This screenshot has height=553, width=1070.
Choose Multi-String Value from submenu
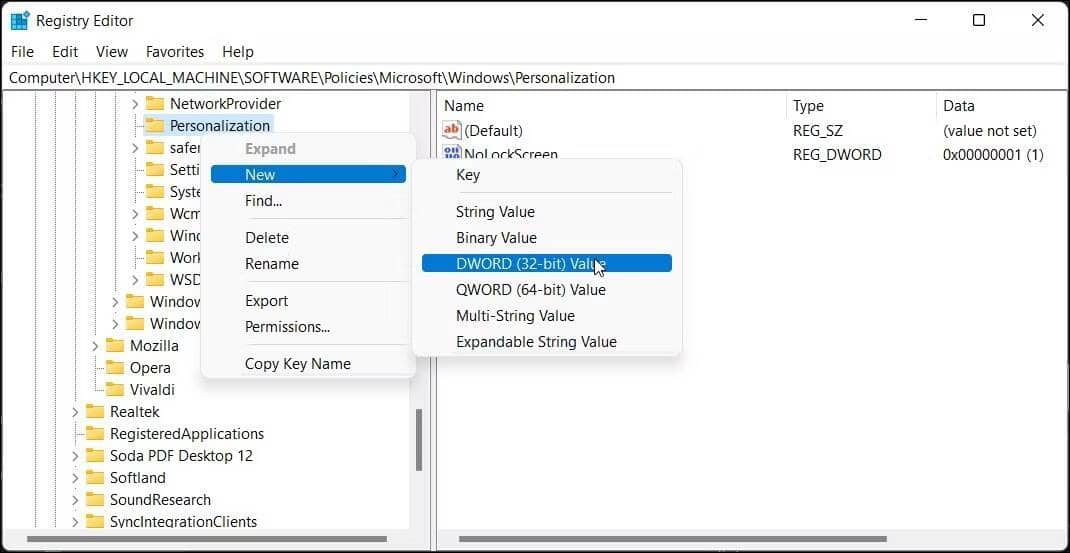(x=547, y=315)
